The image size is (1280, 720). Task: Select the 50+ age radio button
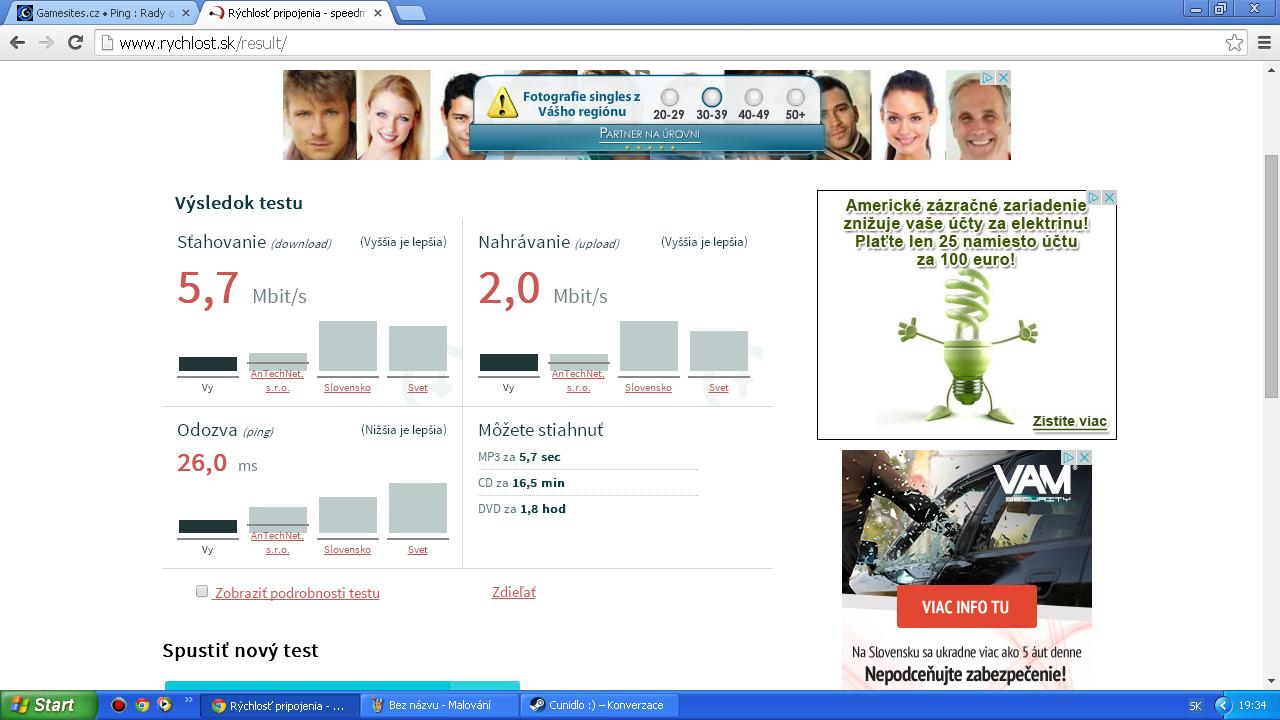coord(795,97)
